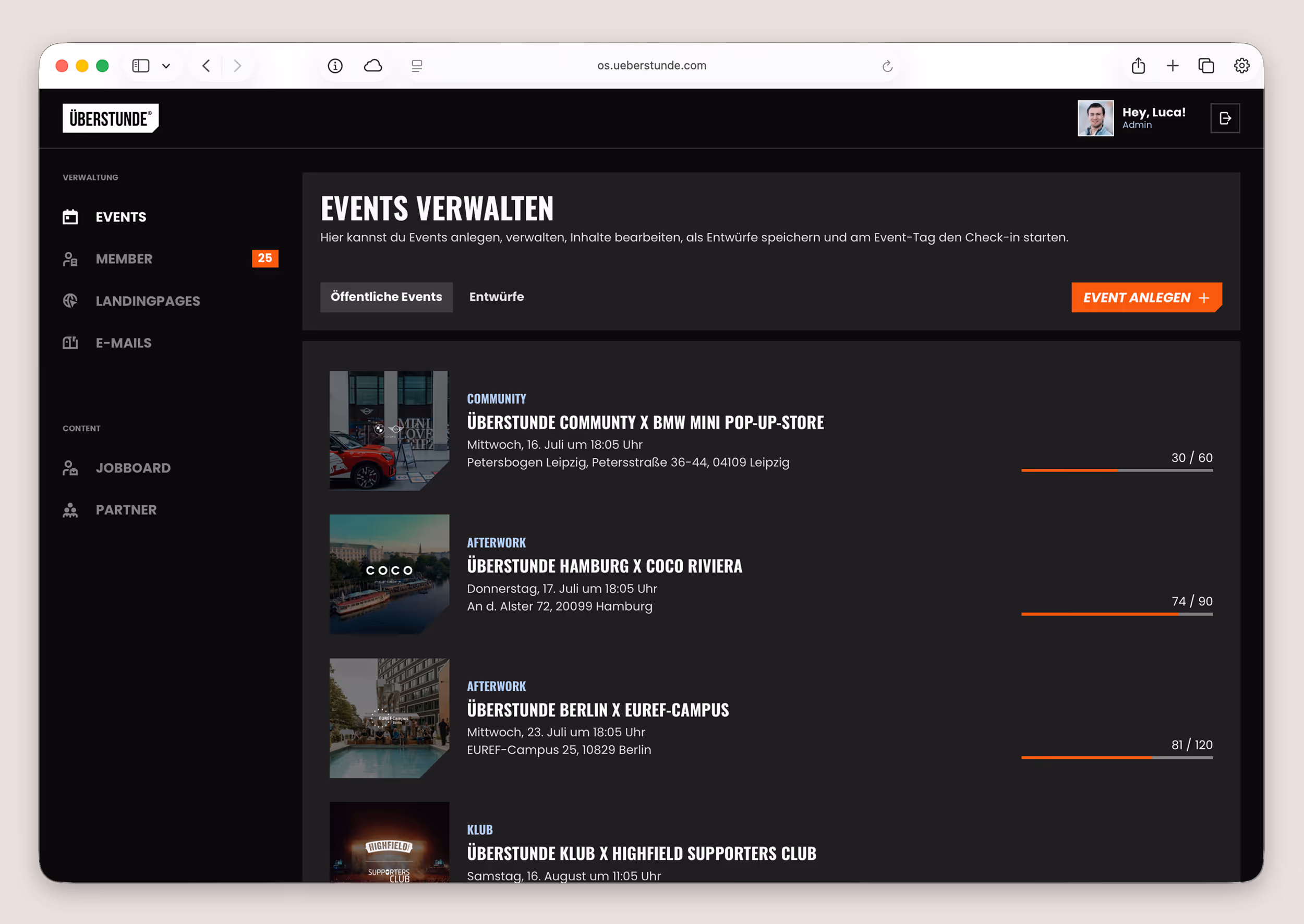The image size is (1304, 924).
Task: Click the Highfield Supporters Club thumbnail
Action: tap(389, 842)
